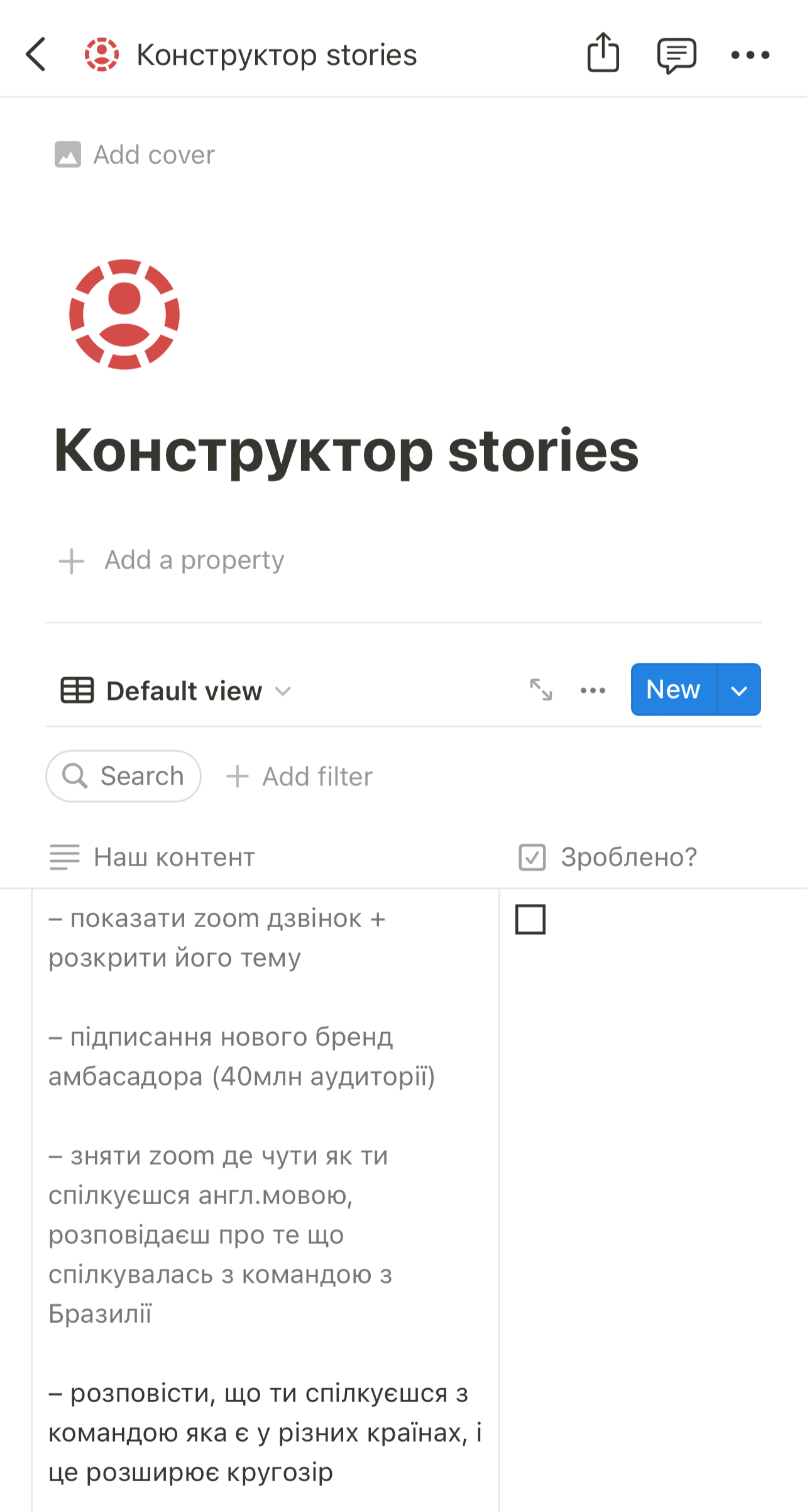This screenshot has height=1512, width=807.
Task: Tap the small red icon in header
Action: [x=101, y=55]
